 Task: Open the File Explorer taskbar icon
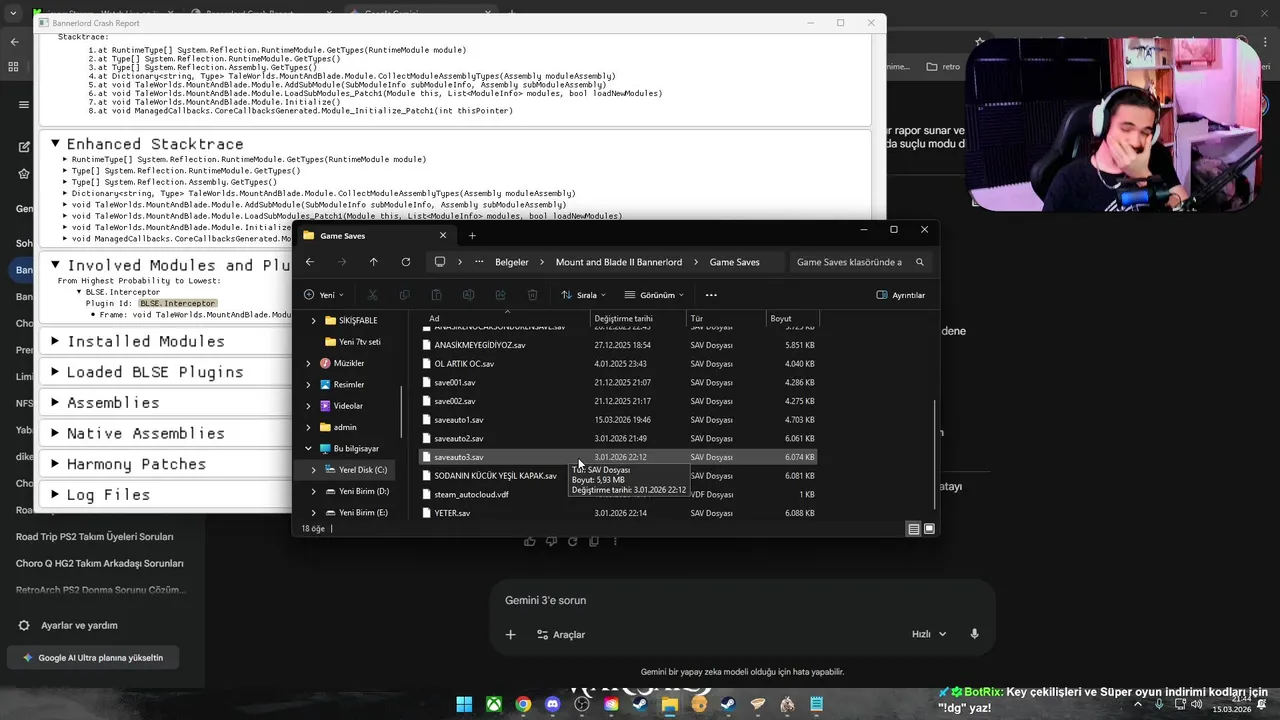pyautogui.click(x=669, y=704)
